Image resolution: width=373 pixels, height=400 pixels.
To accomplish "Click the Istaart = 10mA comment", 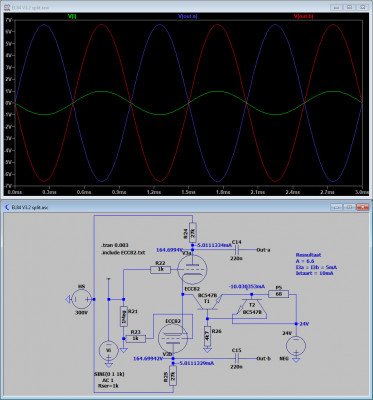I will [314, 273].
